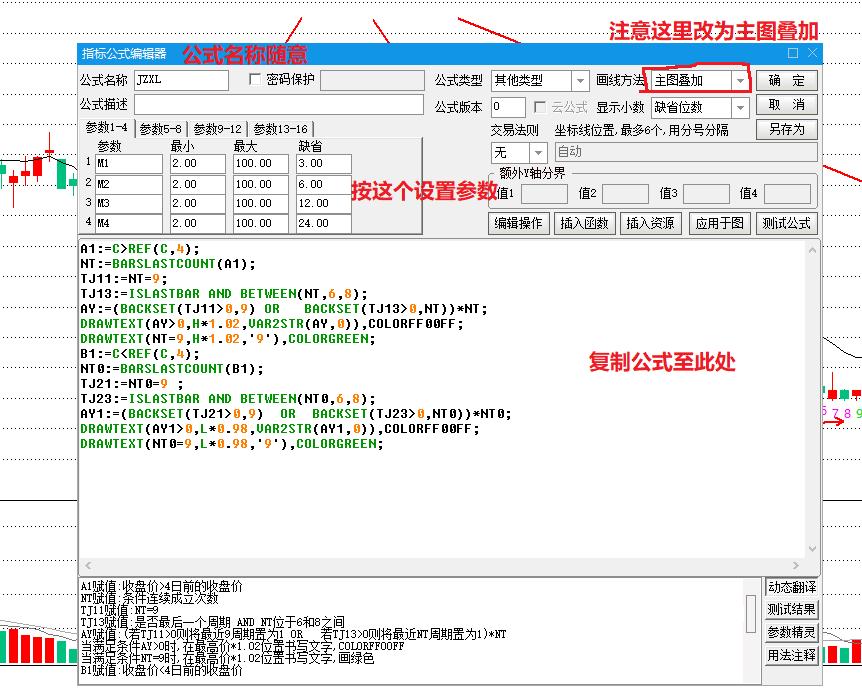Open the 公式类型 dropdown showing 其他类型
Screen dimensions: 862x696
pyautogui.click(x=581, y=80)
